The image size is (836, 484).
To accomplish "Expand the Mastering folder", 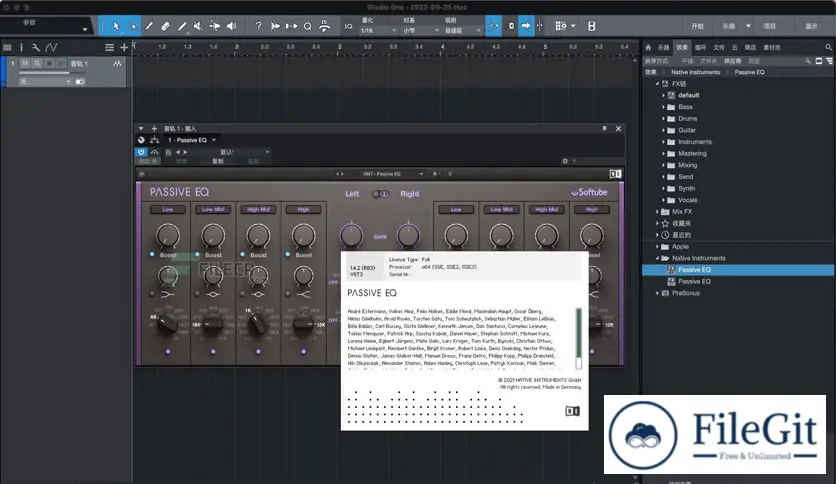I will tap(663, 154).
